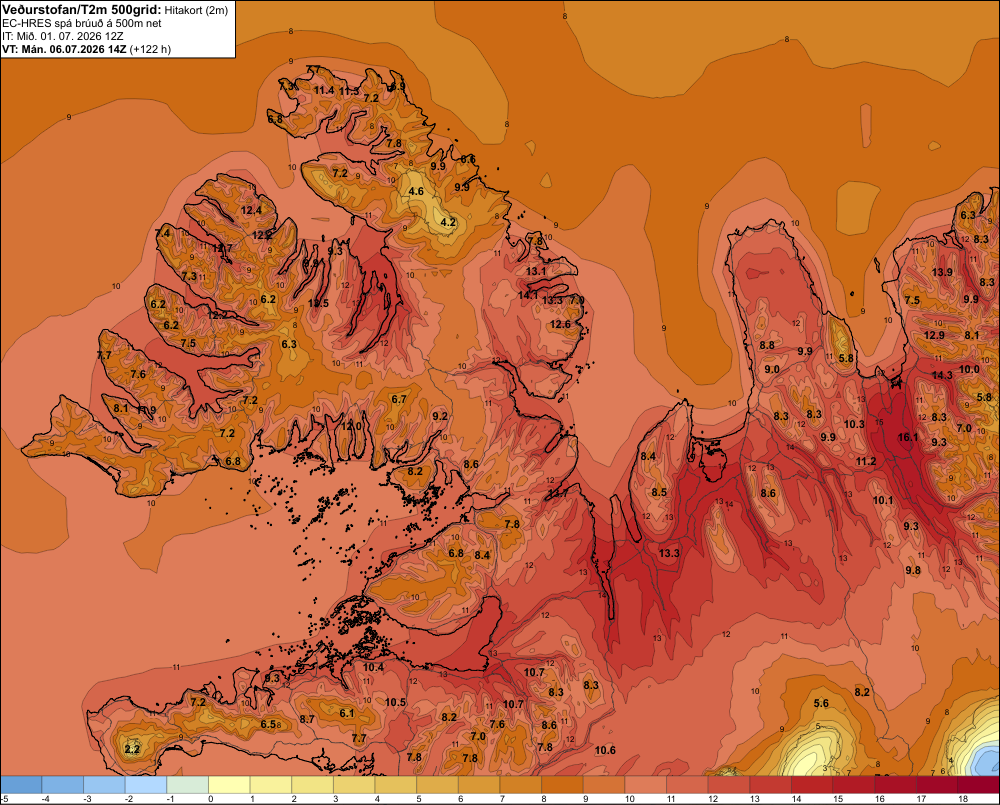Click the '12' legend scale label
The width and height of the screenshot is (1000, 805).
[713, 799]
